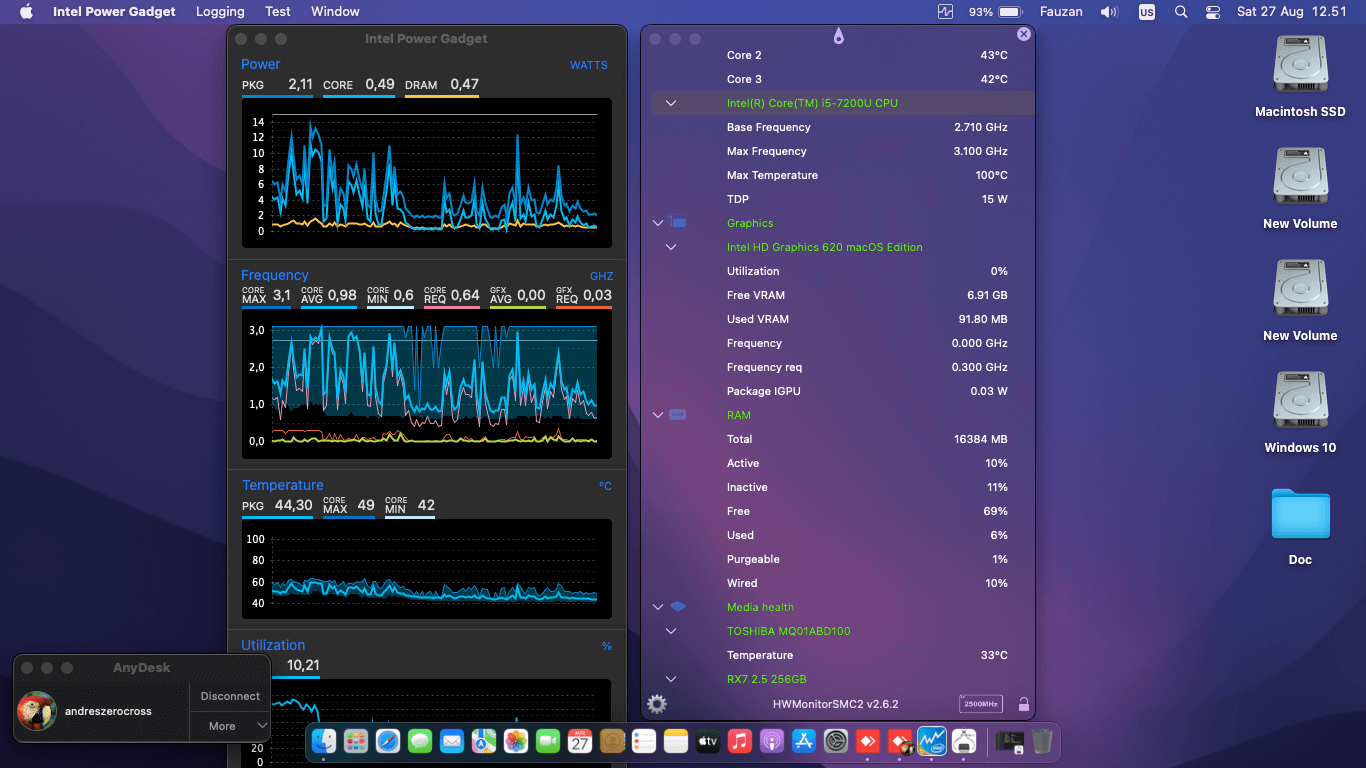Viewport: 1366px width, 768px height.
Task: Select the Intel Power Gadget Dock icon
Action: 932,741
